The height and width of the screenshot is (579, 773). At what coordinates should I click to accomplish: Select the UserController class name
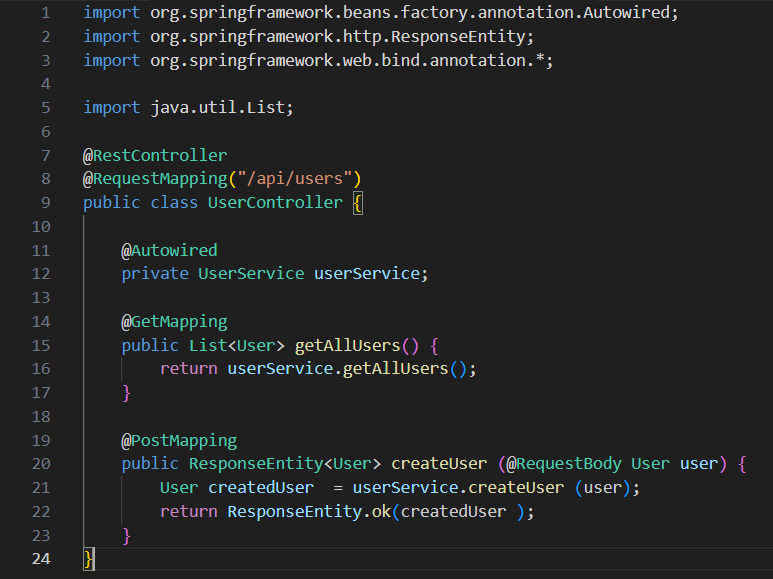[x=274, y=203]
